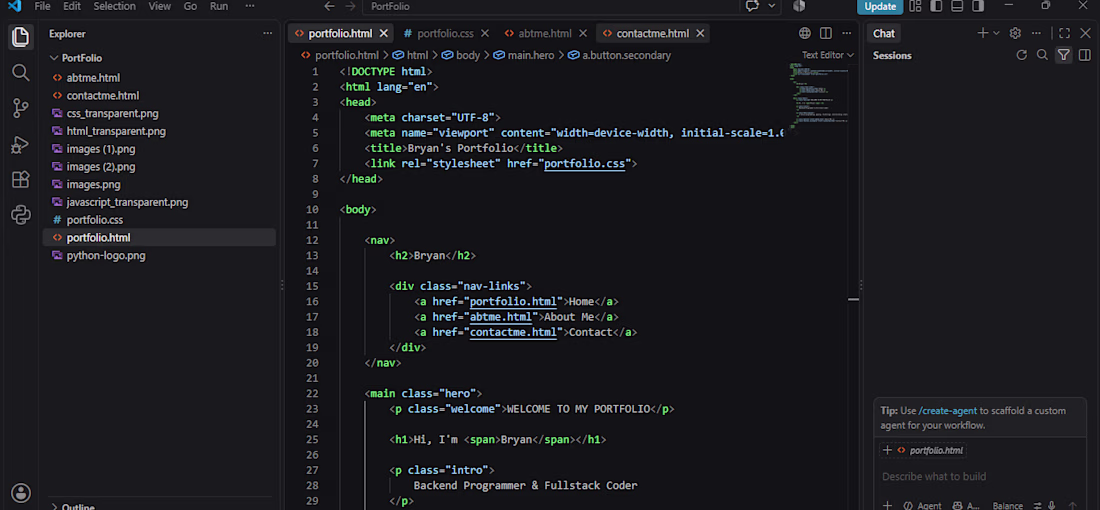
Task: Open contactme.html in the Explorer
Action: pyautogui.click(x=102, y=95)
